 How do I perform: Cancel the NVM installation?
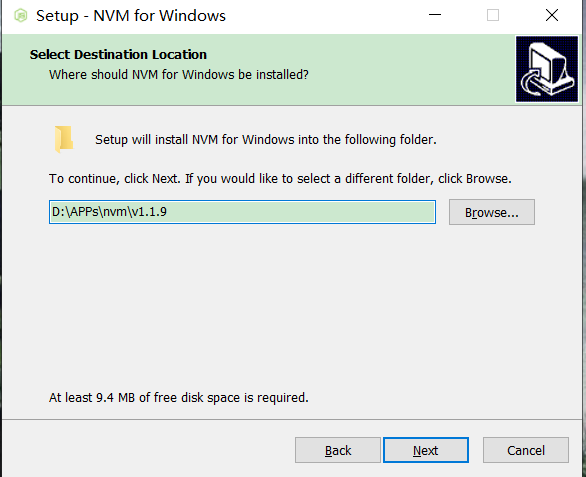[526, 450]
